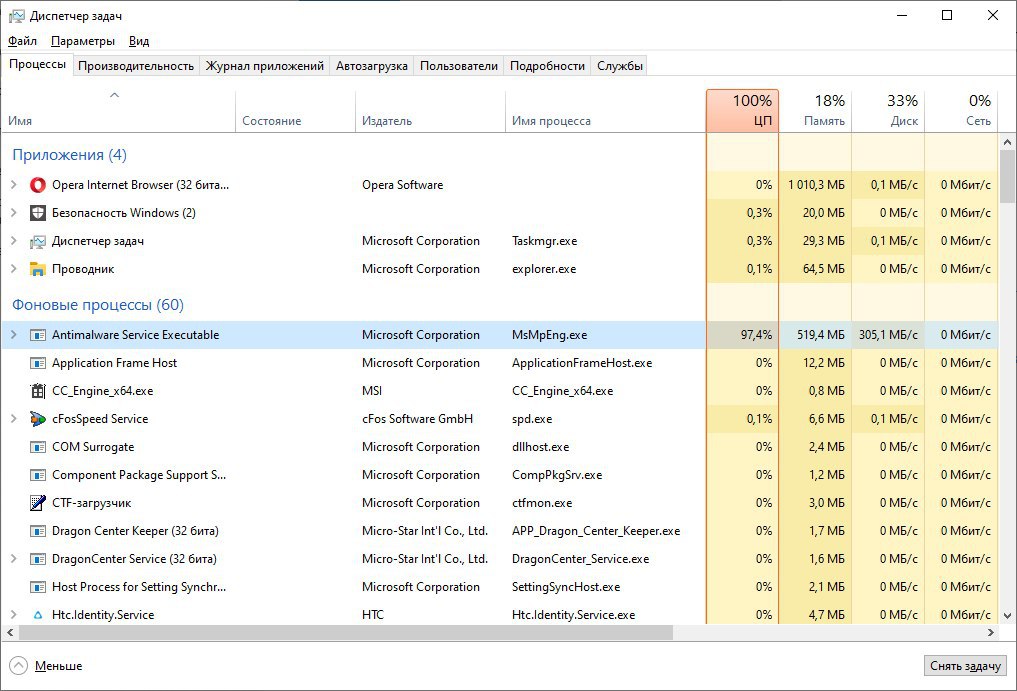1017x691 pixels.
Task: Expand the Безопасность Windows group
Action: click(13, 213)
